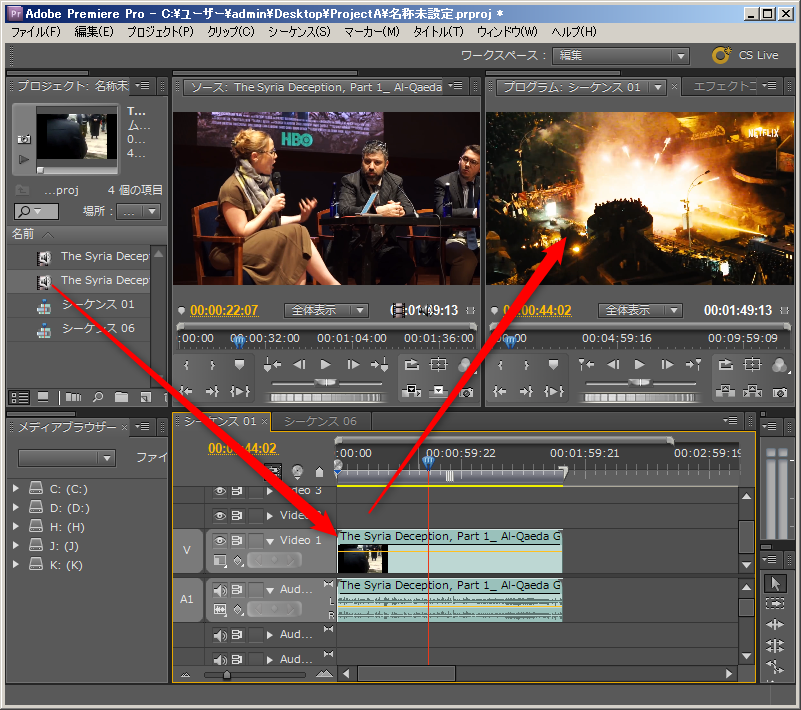Toggle Video 2 track eye icon
Screen dimensions: 801x710
pos(220,515)
